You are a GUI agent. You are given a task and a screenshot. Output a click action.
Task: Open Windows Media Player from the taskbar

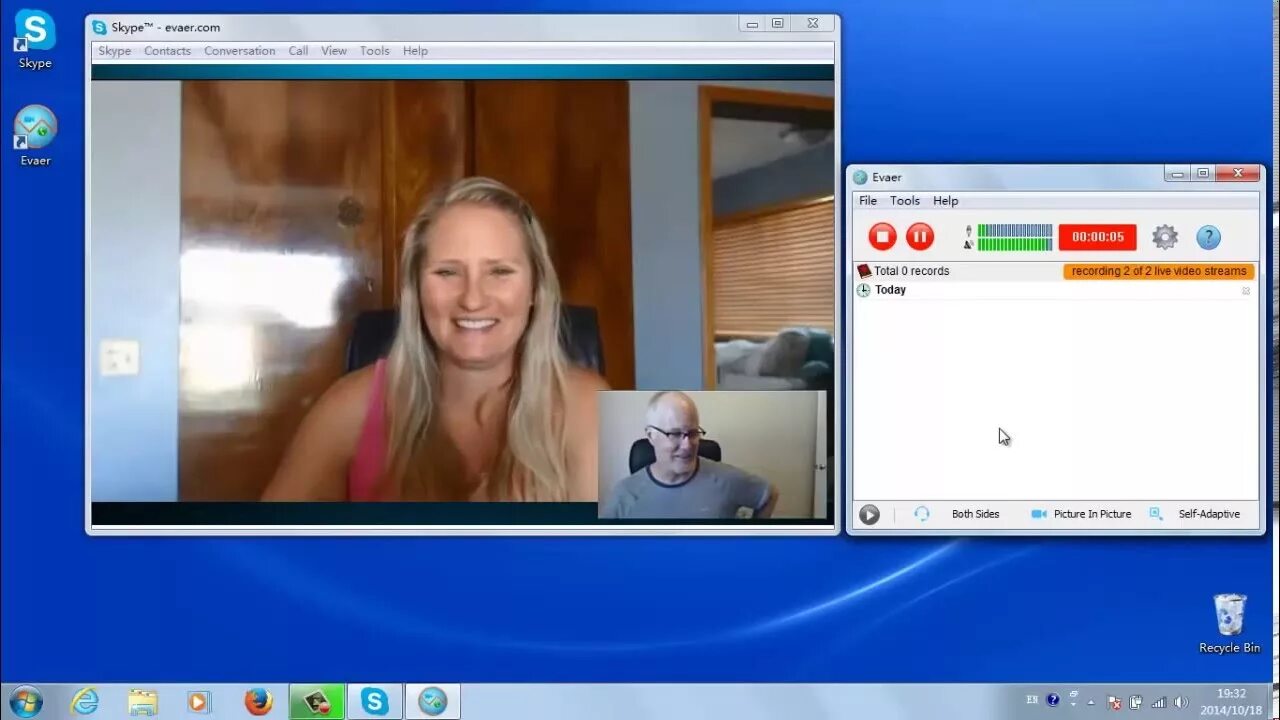tap(199, 702)
